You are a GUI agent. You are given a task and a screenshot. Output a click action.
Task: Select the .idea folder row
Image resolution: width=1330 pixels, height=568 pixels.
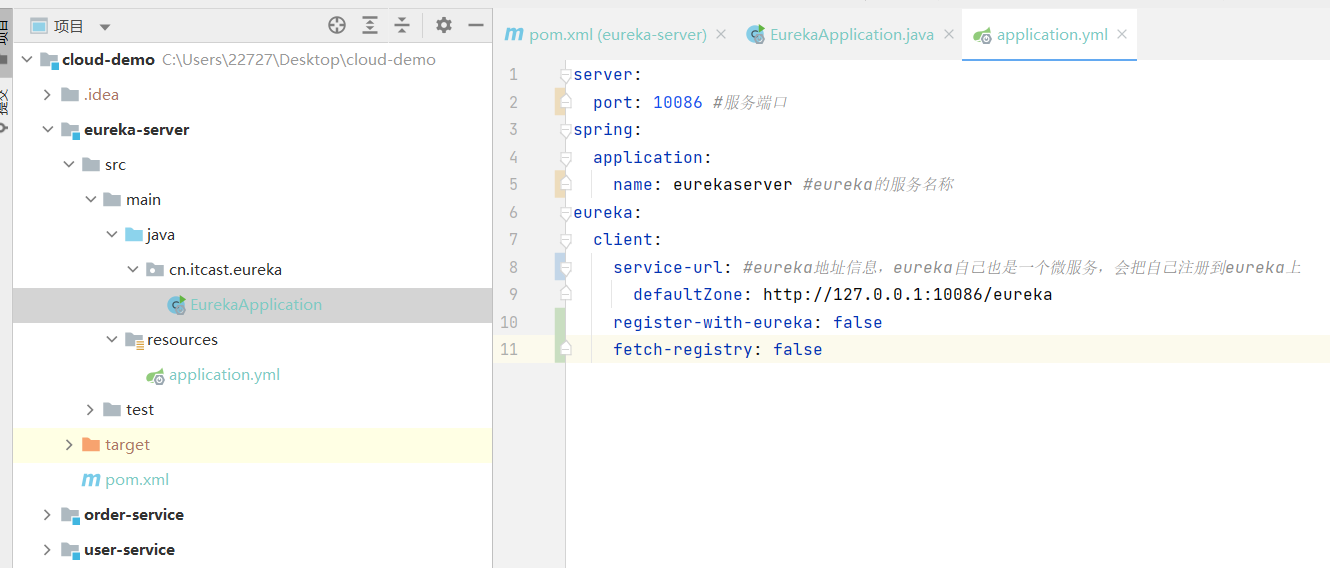coord(252,95)
